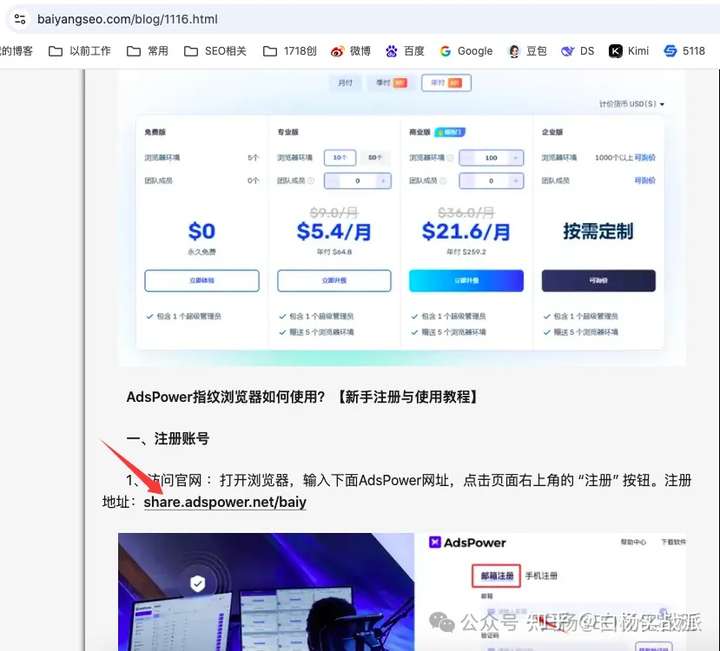The width and height of the screenshot is (720, 651).
Task: Open the Kimi bookmark
Action: click(629, 51)
